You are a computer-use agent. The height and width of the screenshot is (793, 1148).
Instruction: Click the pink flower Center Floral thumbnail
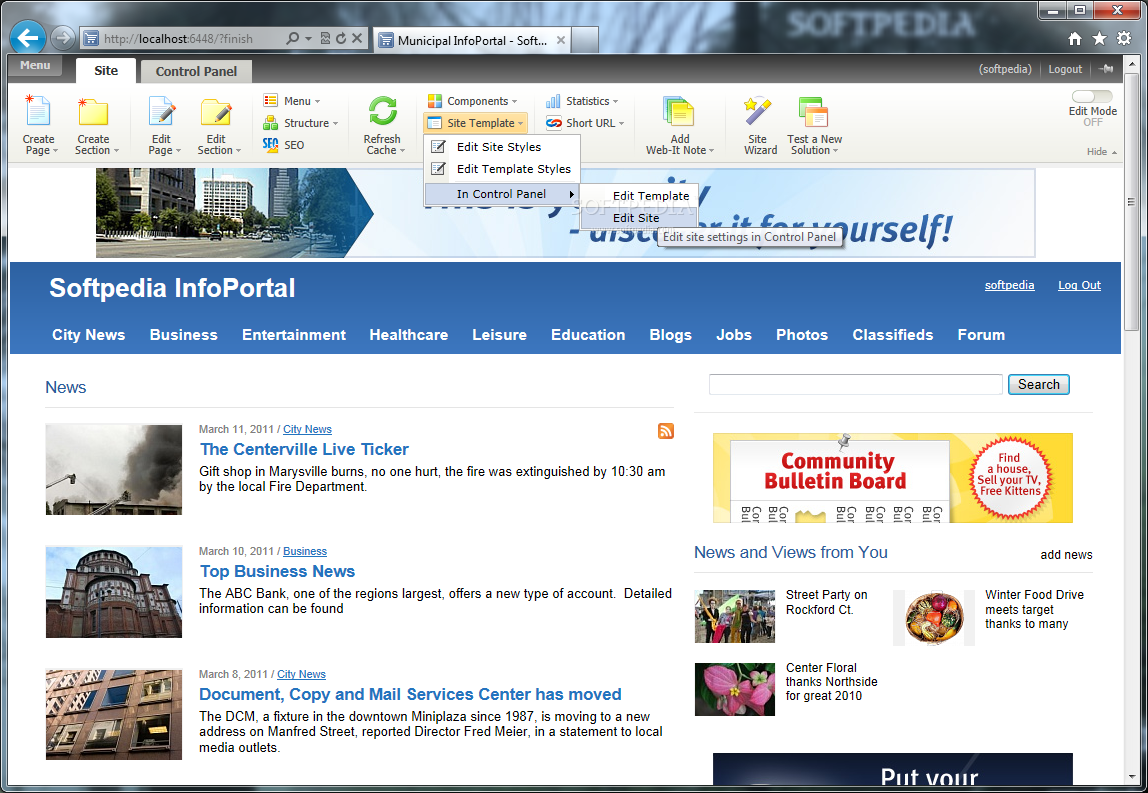(x=734, y=689)
